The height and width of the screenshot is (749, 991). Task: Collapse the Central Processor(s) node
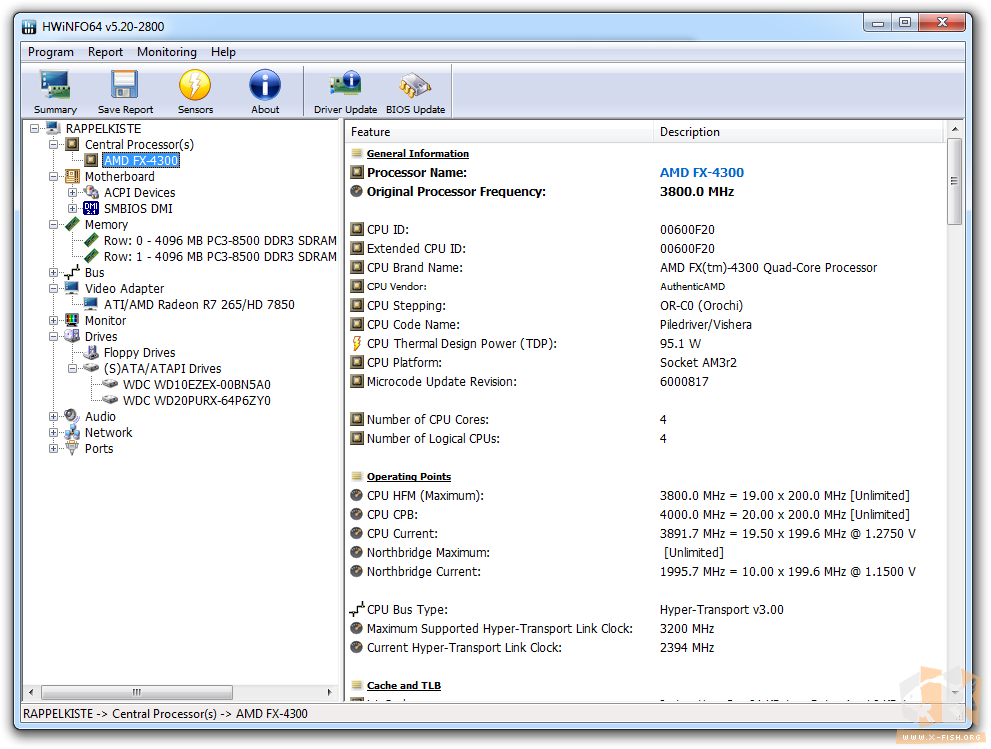(x=54, y=144)
